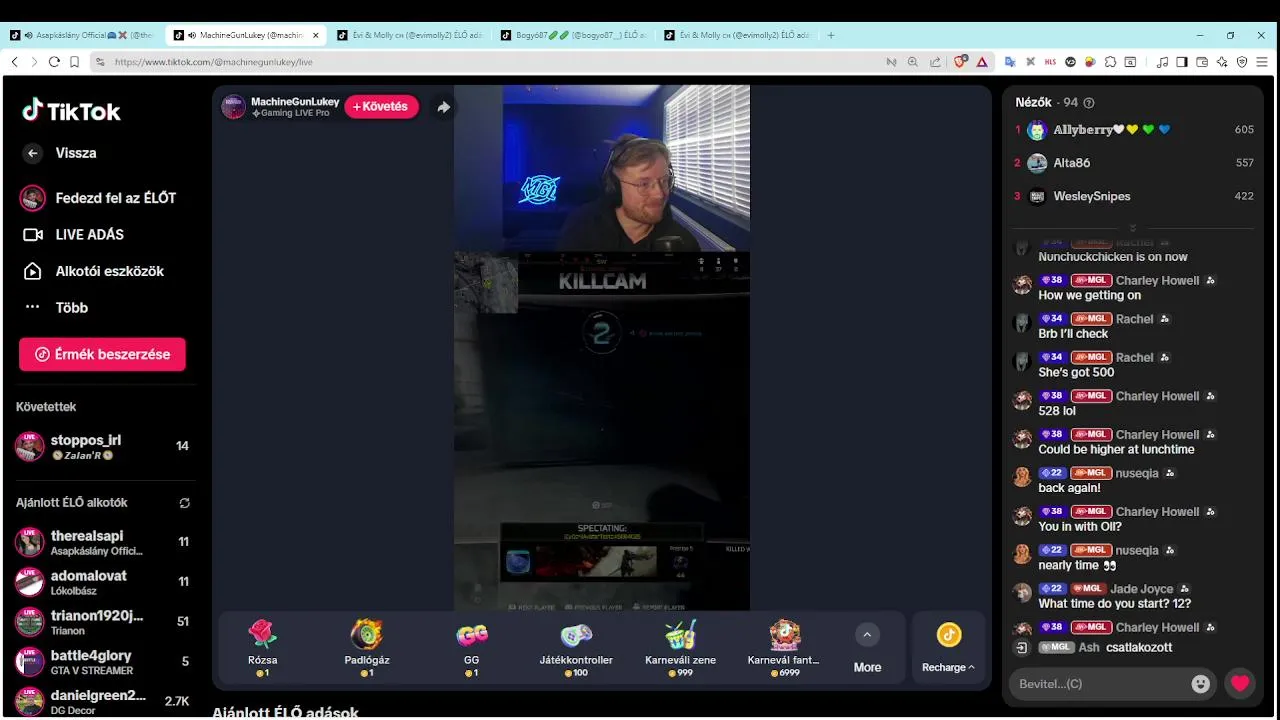Image resolution: width=1280 pixels, height=720 pixels.
Task: Send a Játékkontroller gift
Action: tap(576, 648)
